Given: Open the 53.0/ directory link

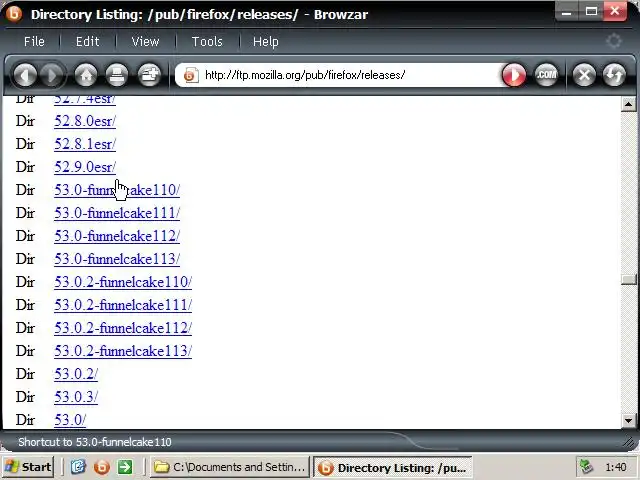Looking at the screenshot, I should pos(70,420).
